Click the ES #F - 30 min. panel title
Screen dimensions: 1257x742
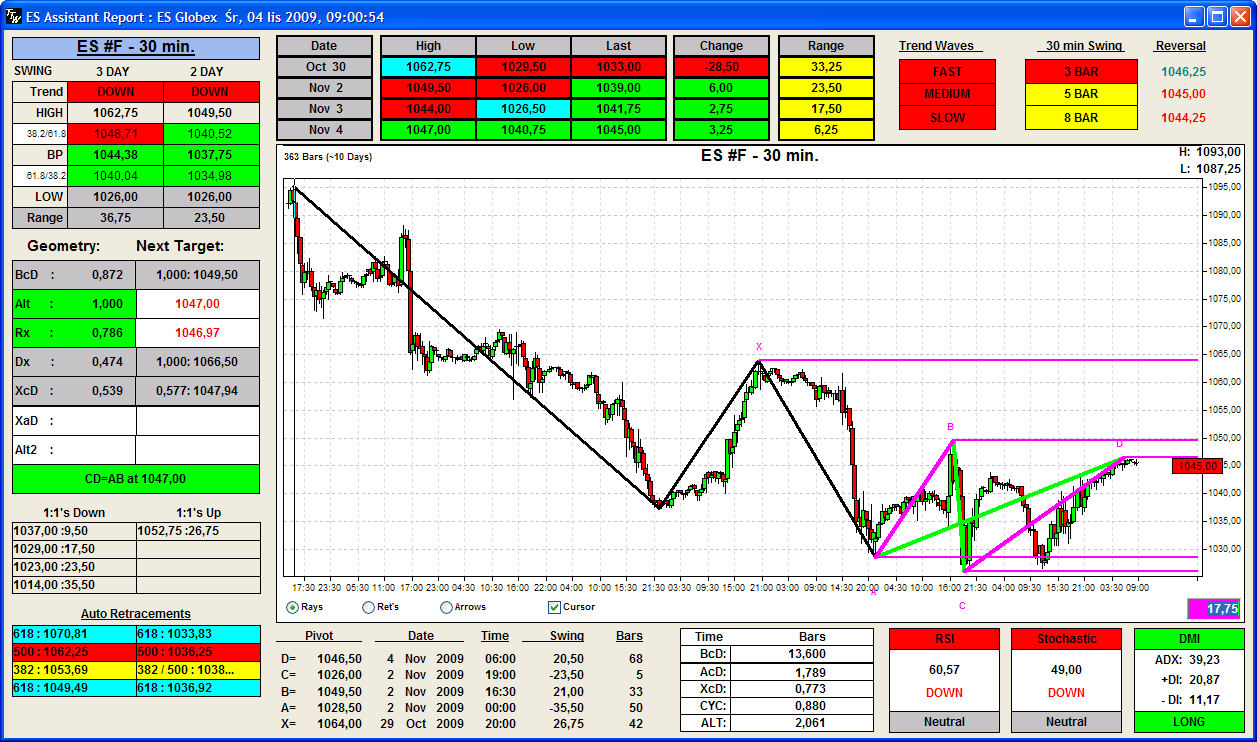click(x=136, y=48)
